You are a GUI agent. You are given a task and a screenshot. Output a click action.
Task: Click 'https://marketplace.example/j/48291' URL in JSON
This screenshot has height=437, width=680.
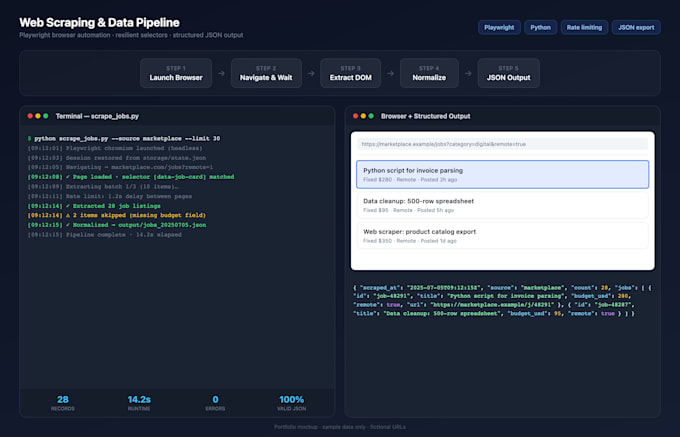tap(492, 305)
